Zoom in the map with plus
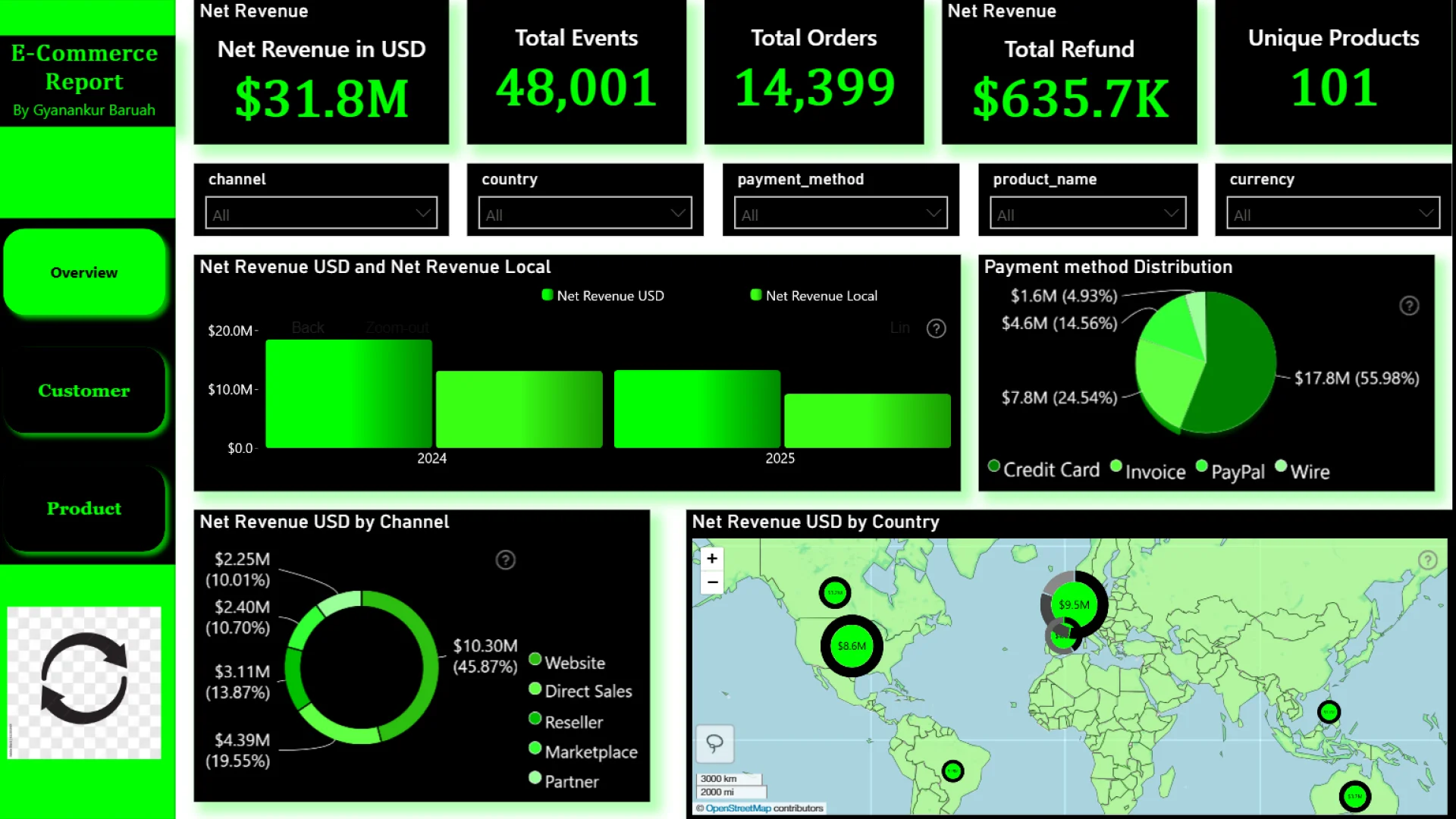 tap(712, 559)
